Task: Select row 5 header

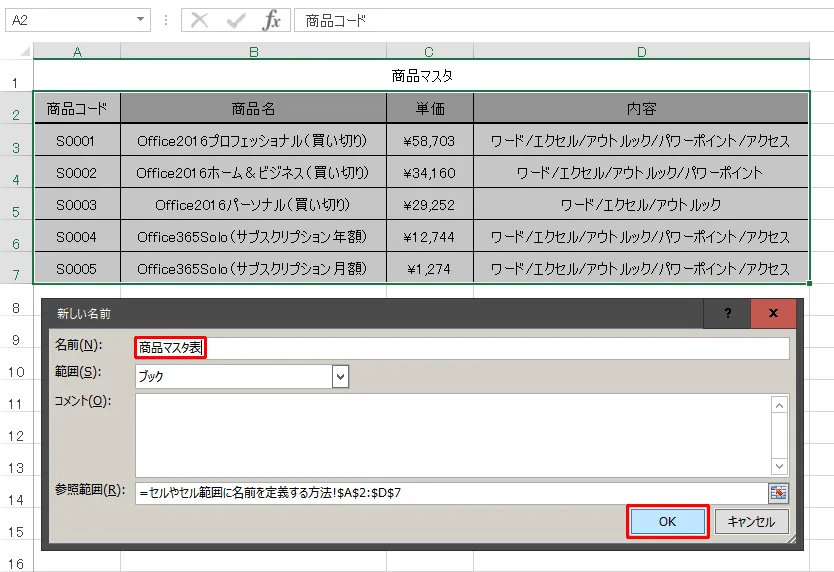Action: (x=16, y=204)
